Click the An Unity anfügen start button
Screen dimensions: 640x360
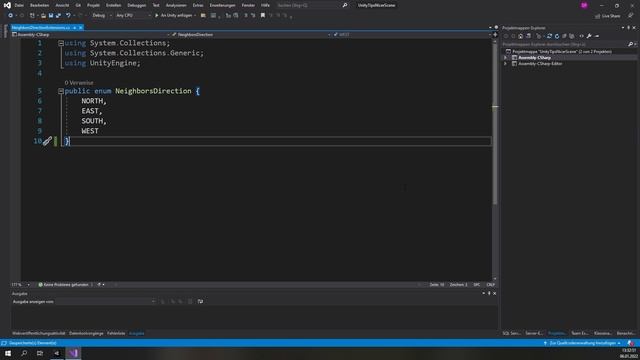[x=175, y=16]
